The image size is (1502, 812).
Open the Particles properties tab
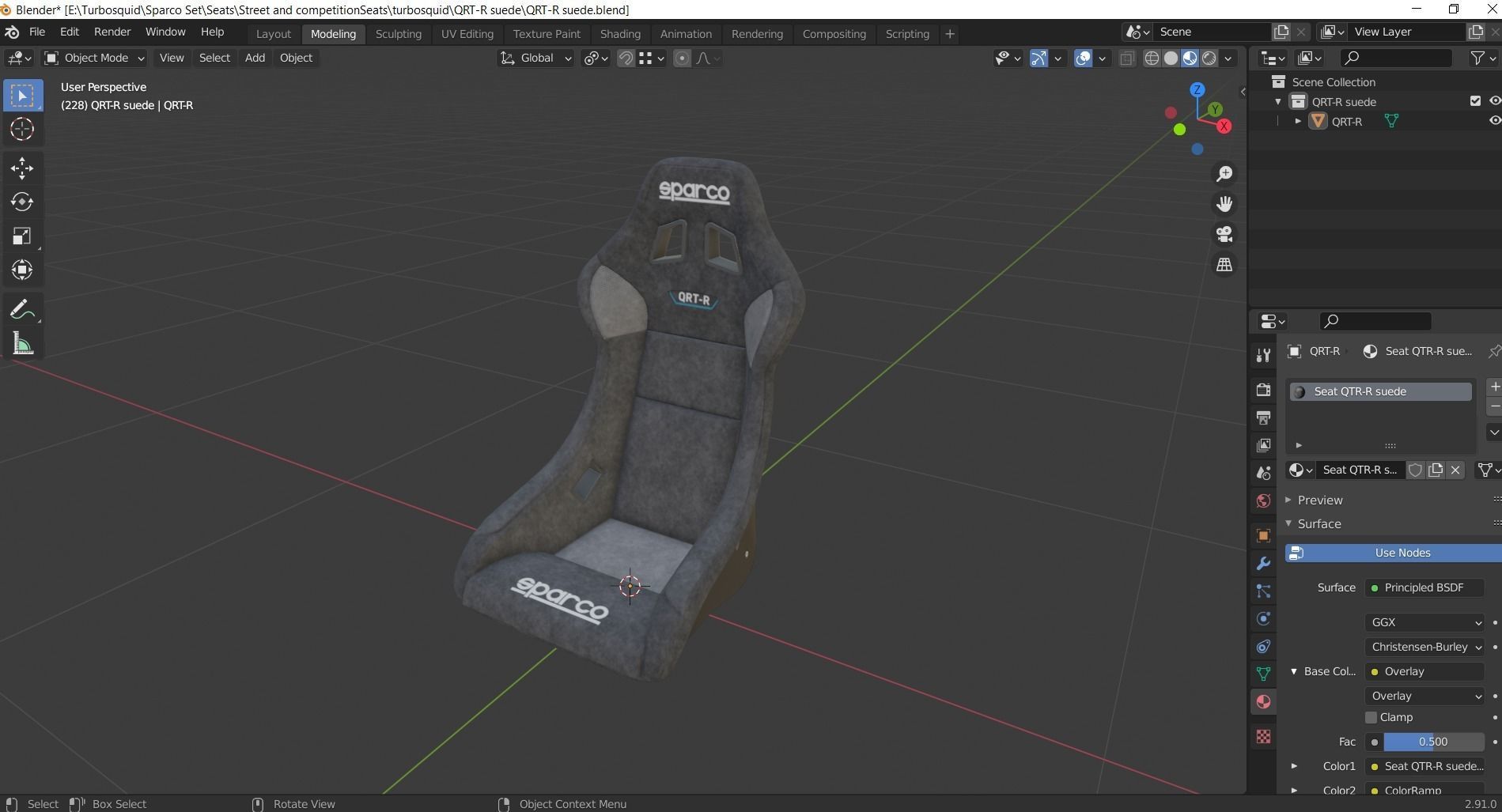tap(1263, 591)
